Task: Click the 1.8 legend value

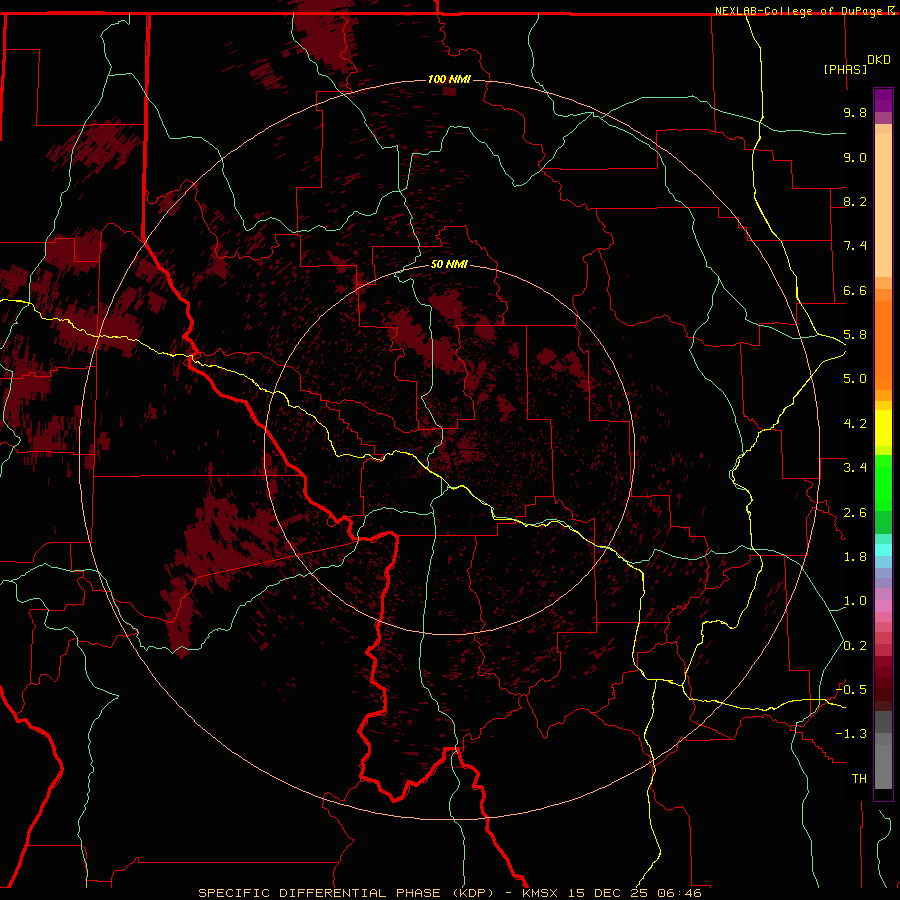Action: point(855,557)
